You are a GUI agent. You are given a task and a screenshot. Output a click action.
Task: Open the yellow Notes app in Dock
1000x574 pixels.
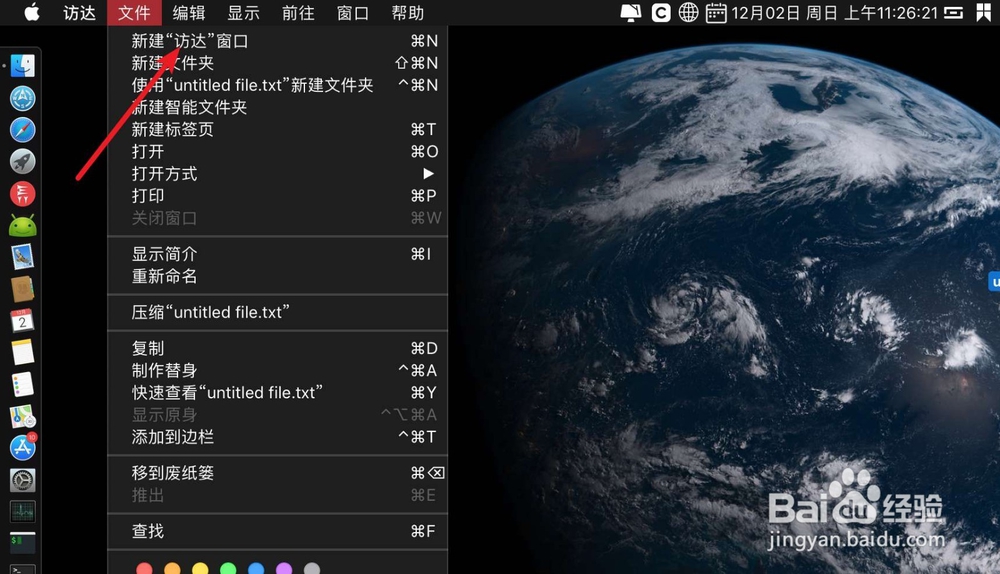tap(23, 352)
